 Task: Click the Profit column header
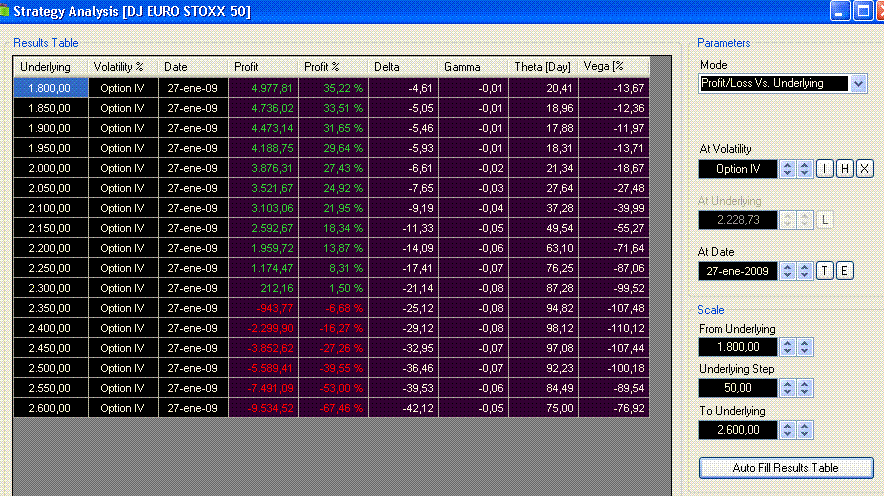tap(263, 67)
